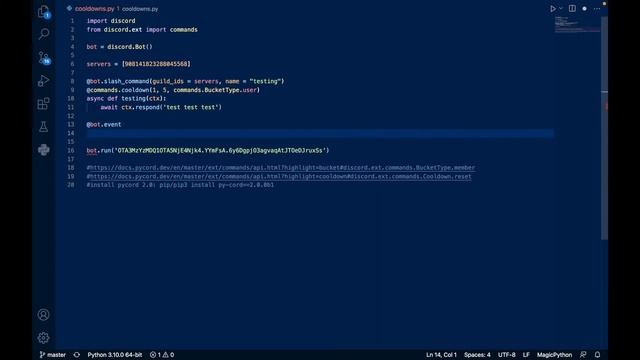Open the Source Control view

pos(44,58)
